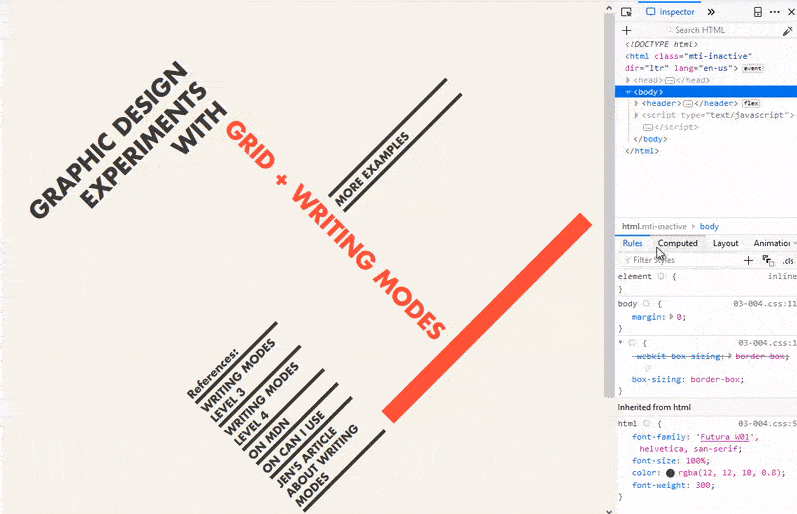Close the DevTools panel
The height and width of the screenshot is (514, 797).
pos(791,12)
